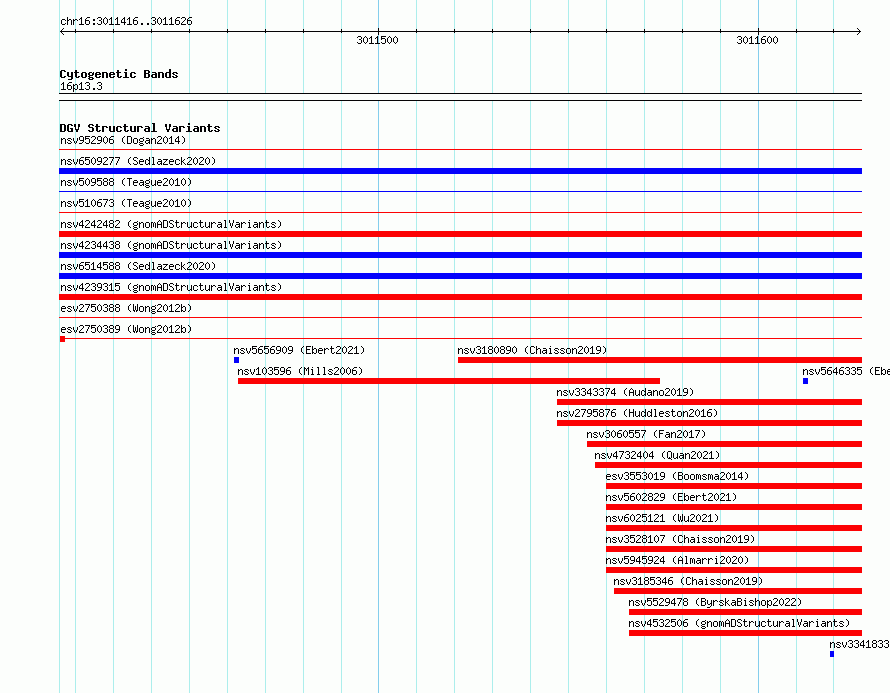Click the nsv5529478 (ByrskaBishop2022) label
This screenshot has width=890, height=693.
click(715, 602)
